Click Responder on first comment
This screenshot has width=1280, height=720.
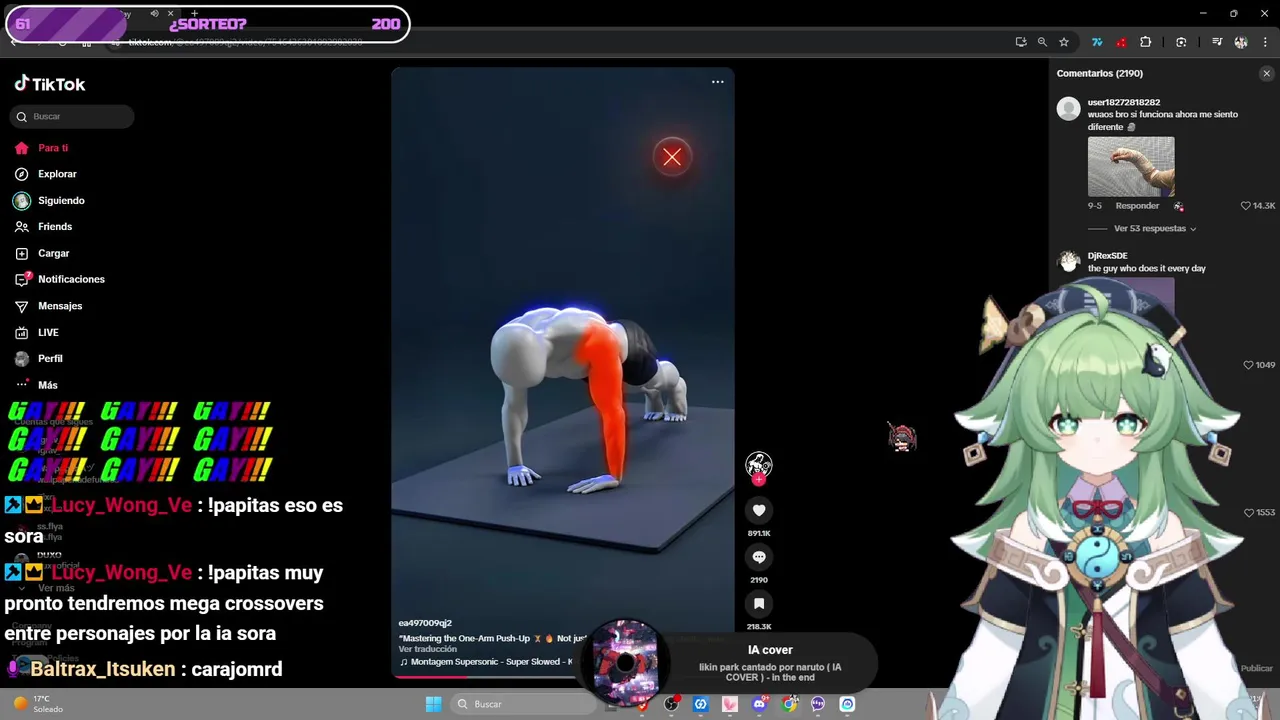(1137, 206)
